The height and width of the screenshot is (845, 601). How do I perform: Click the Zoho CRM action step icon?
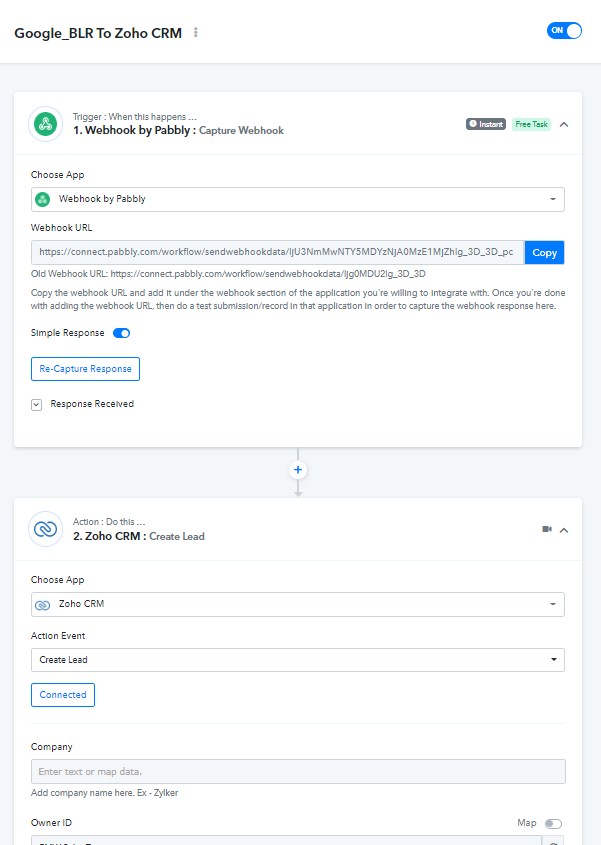[x=46, y=529]
